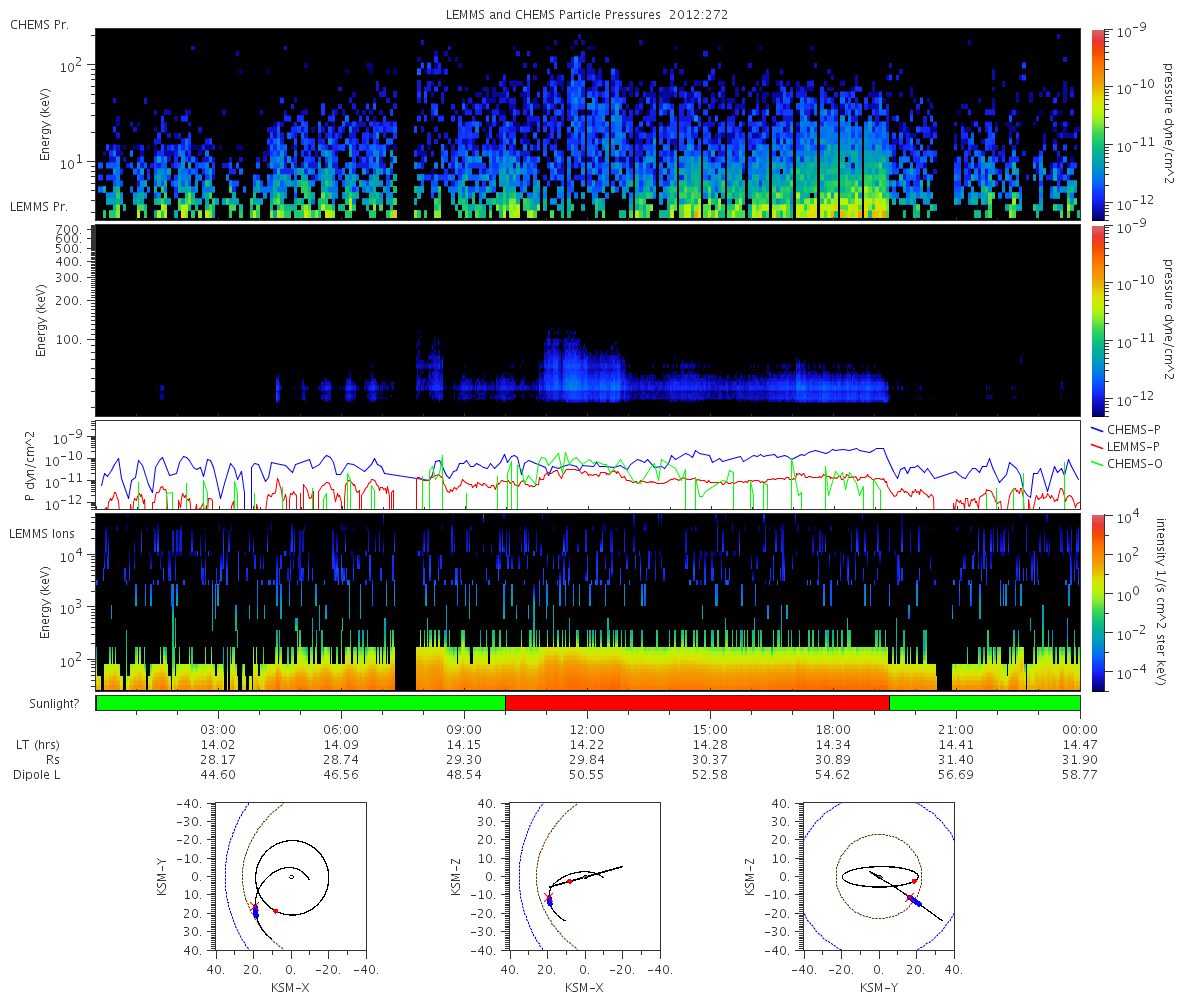Image resolution: width=1200 pixels, height=1000 pixels.
Task: Click the LEMMS pressure color scale bar
Action: (1097, 320)
